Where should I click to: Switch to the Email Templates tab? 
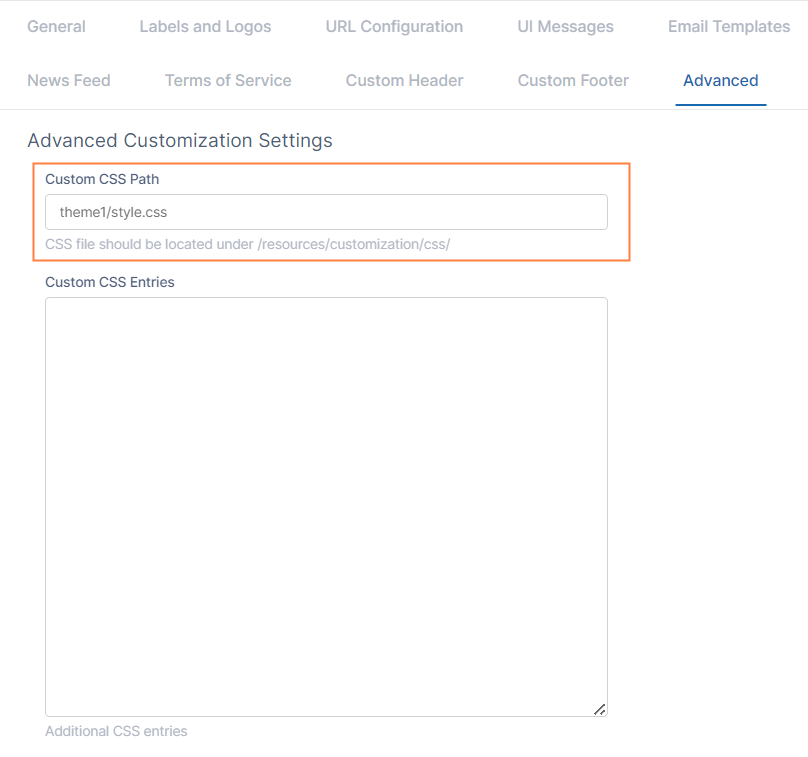click(x=728, y=26)
